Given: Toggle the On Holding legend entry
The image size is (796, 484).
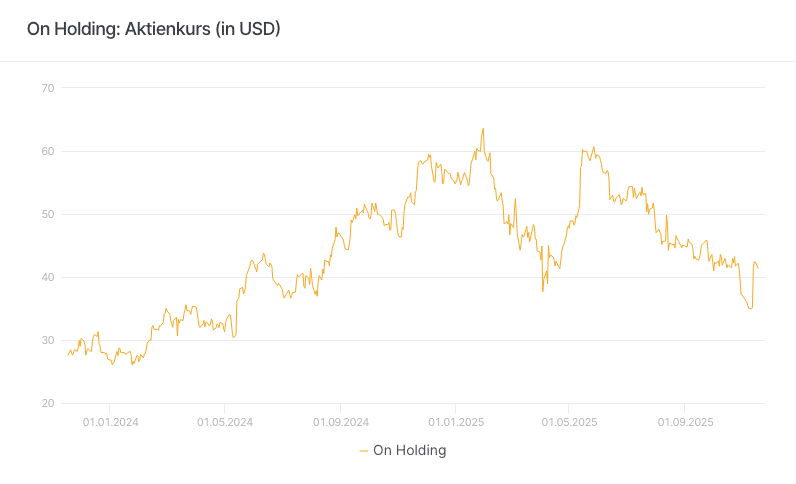Looking at the screenshot, I should (x=409, y=450).
